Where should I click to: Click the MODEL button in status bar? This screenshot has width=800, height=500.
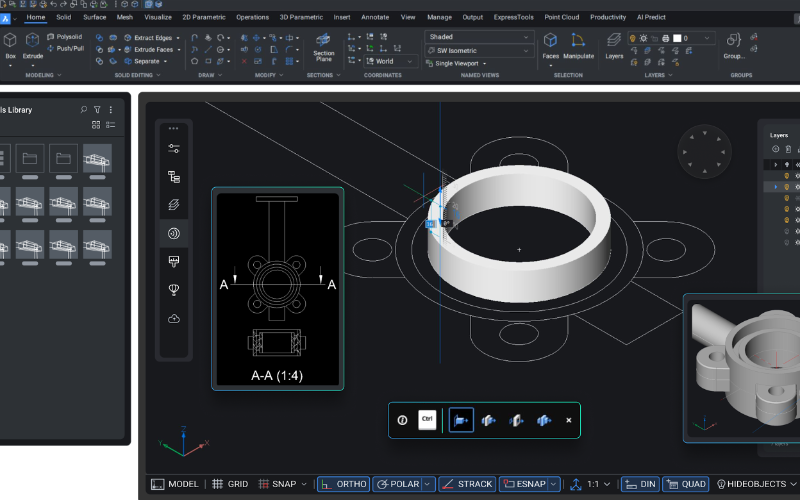click(174, 484)
